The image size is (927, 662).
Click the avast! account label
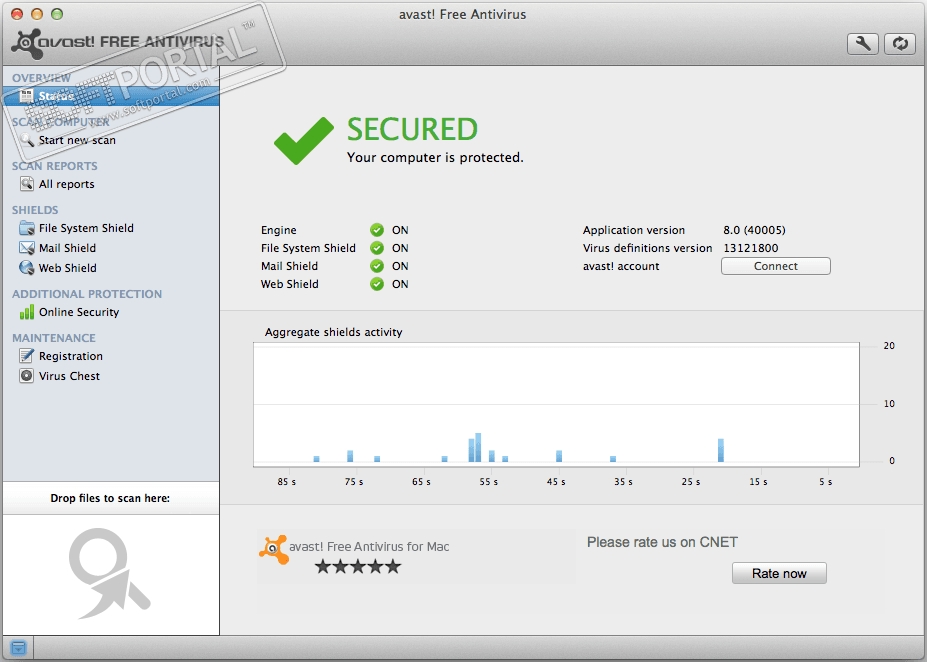pyautogui.click(x=621, y=266)
